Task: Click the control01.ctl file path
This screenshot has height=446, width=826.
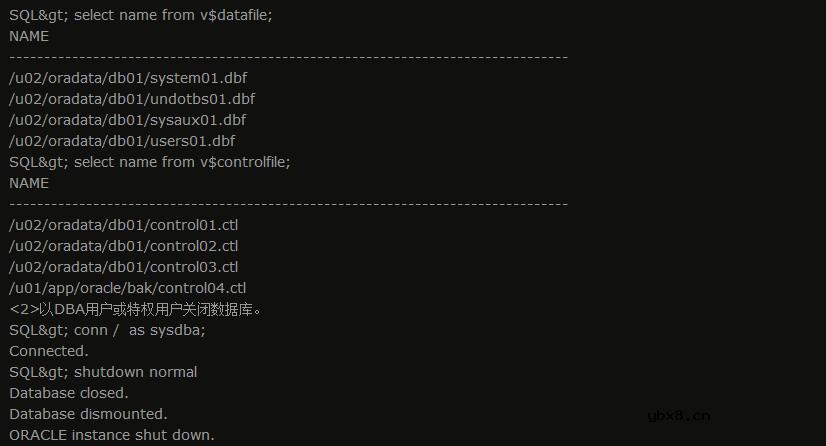Action: [124, 225]
